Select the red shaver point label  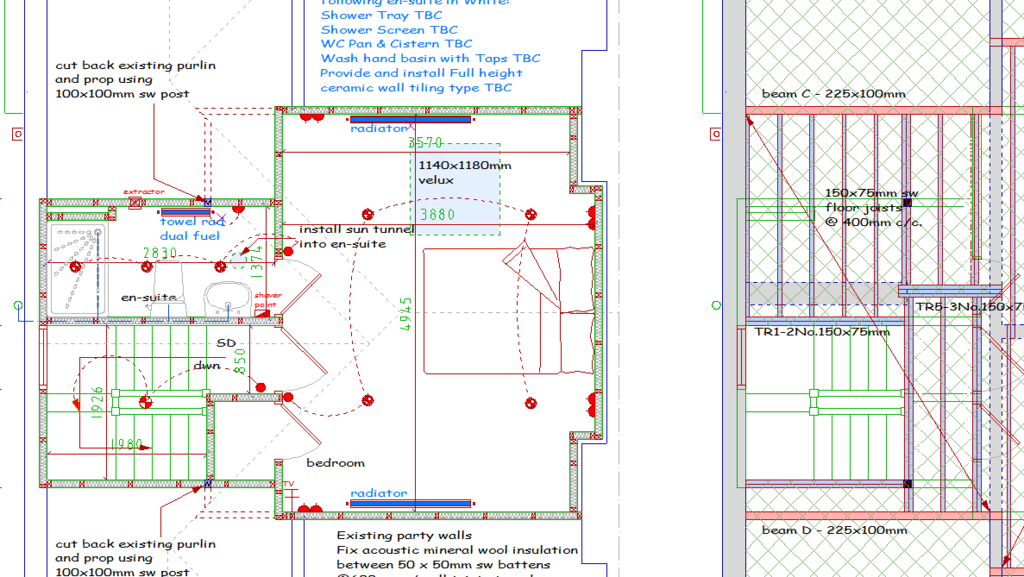coord(267,299)
